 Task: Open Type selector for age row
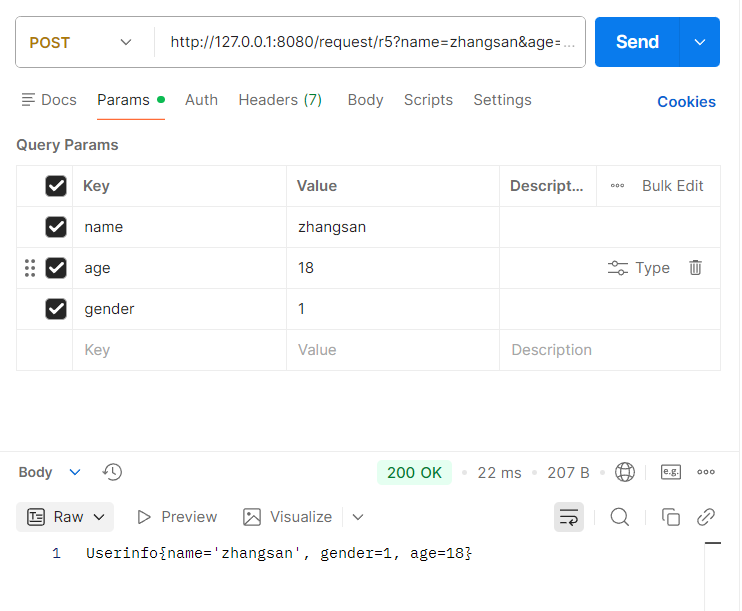click(638, 268)
